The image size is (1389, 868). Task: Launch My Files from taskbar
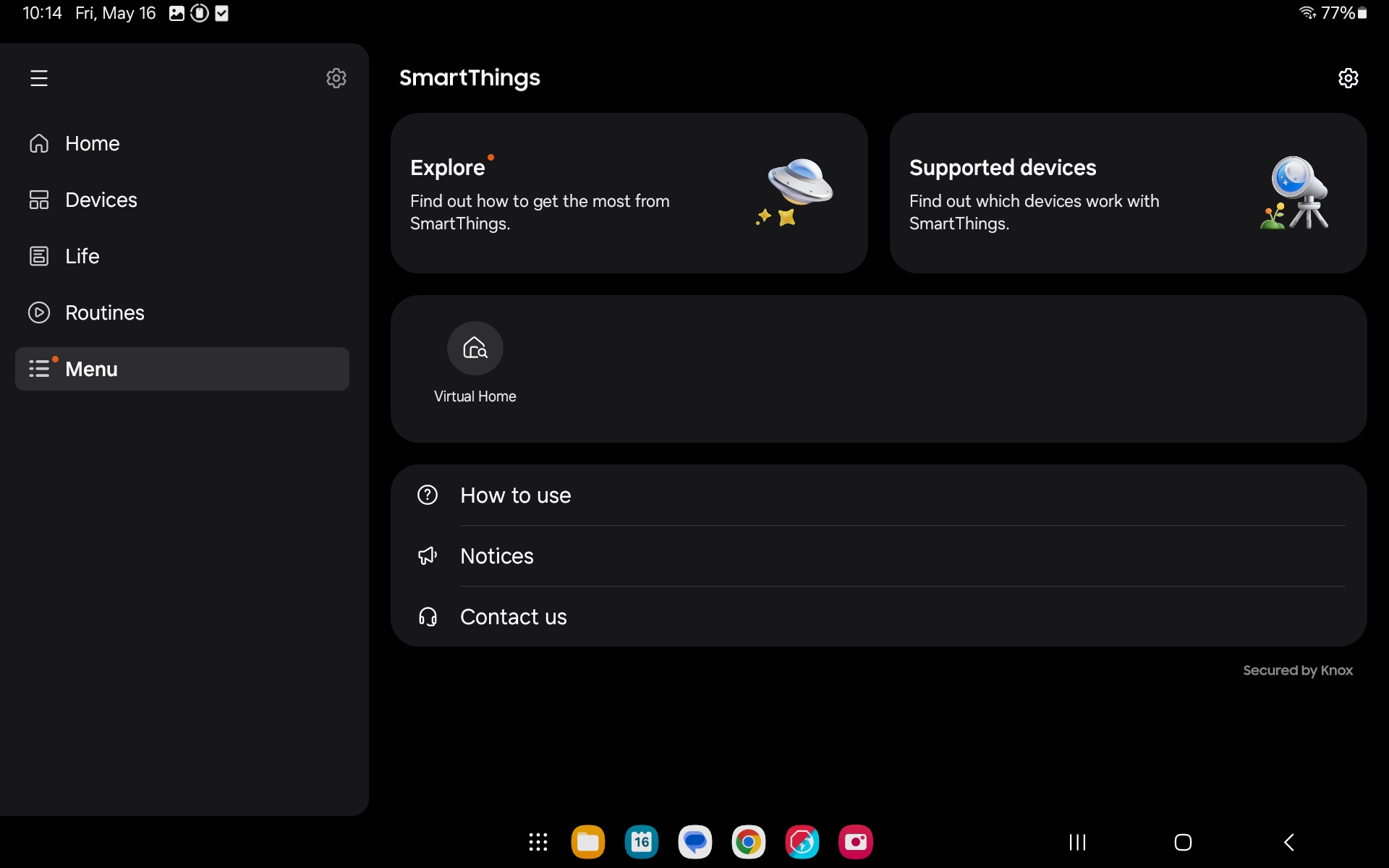click(587, 842)
